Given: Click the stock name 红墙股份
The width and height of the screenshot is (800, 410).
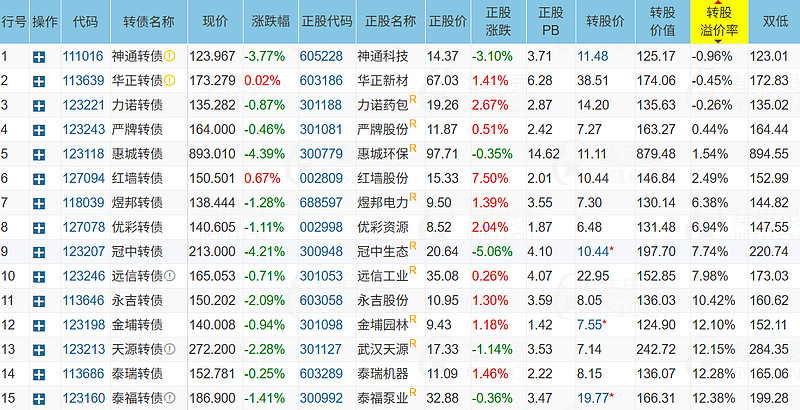Looking at the screenshot, I should point(383,178).
